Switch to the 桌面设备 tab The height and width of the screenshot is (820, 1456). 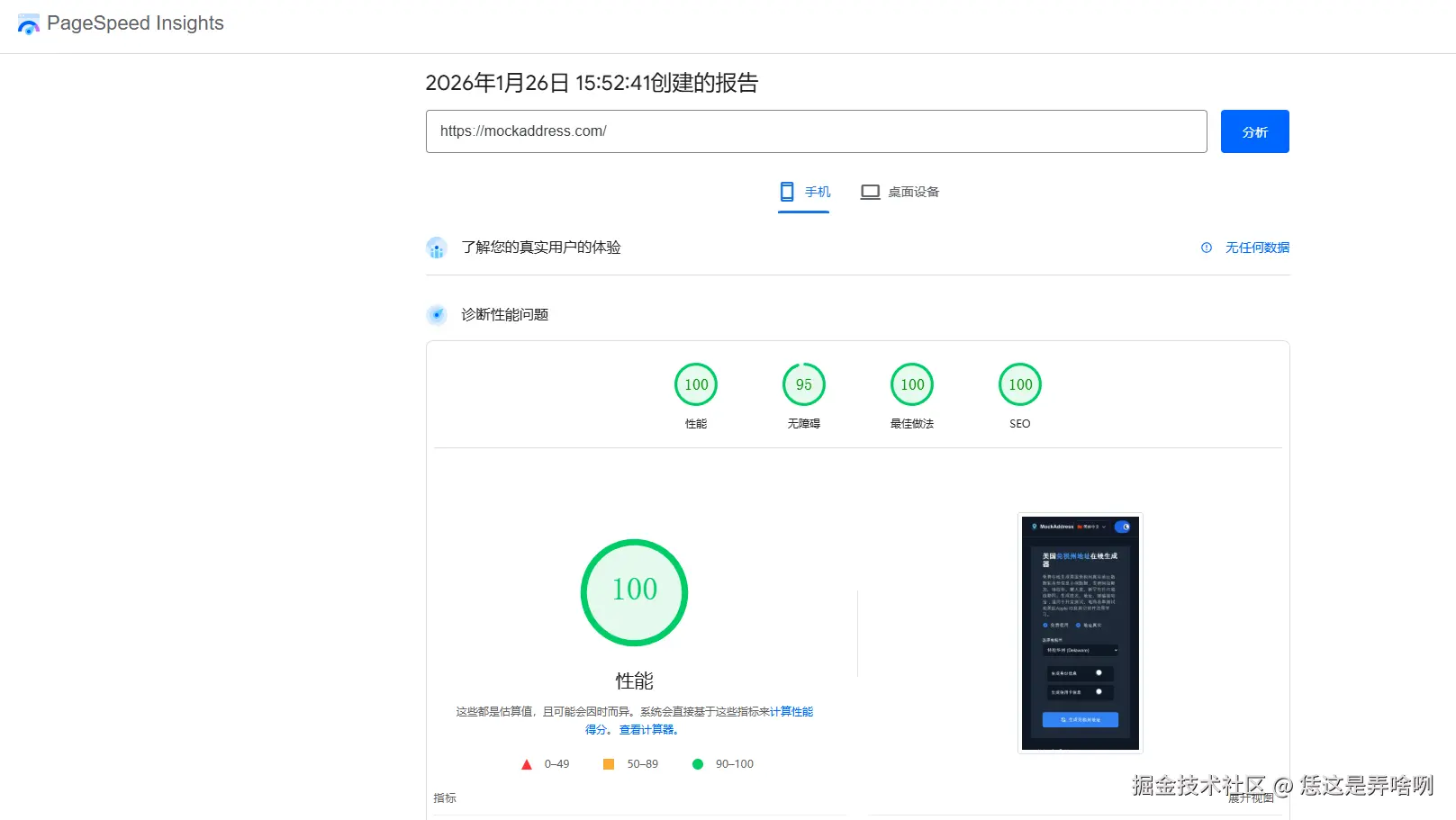point(900,192)
